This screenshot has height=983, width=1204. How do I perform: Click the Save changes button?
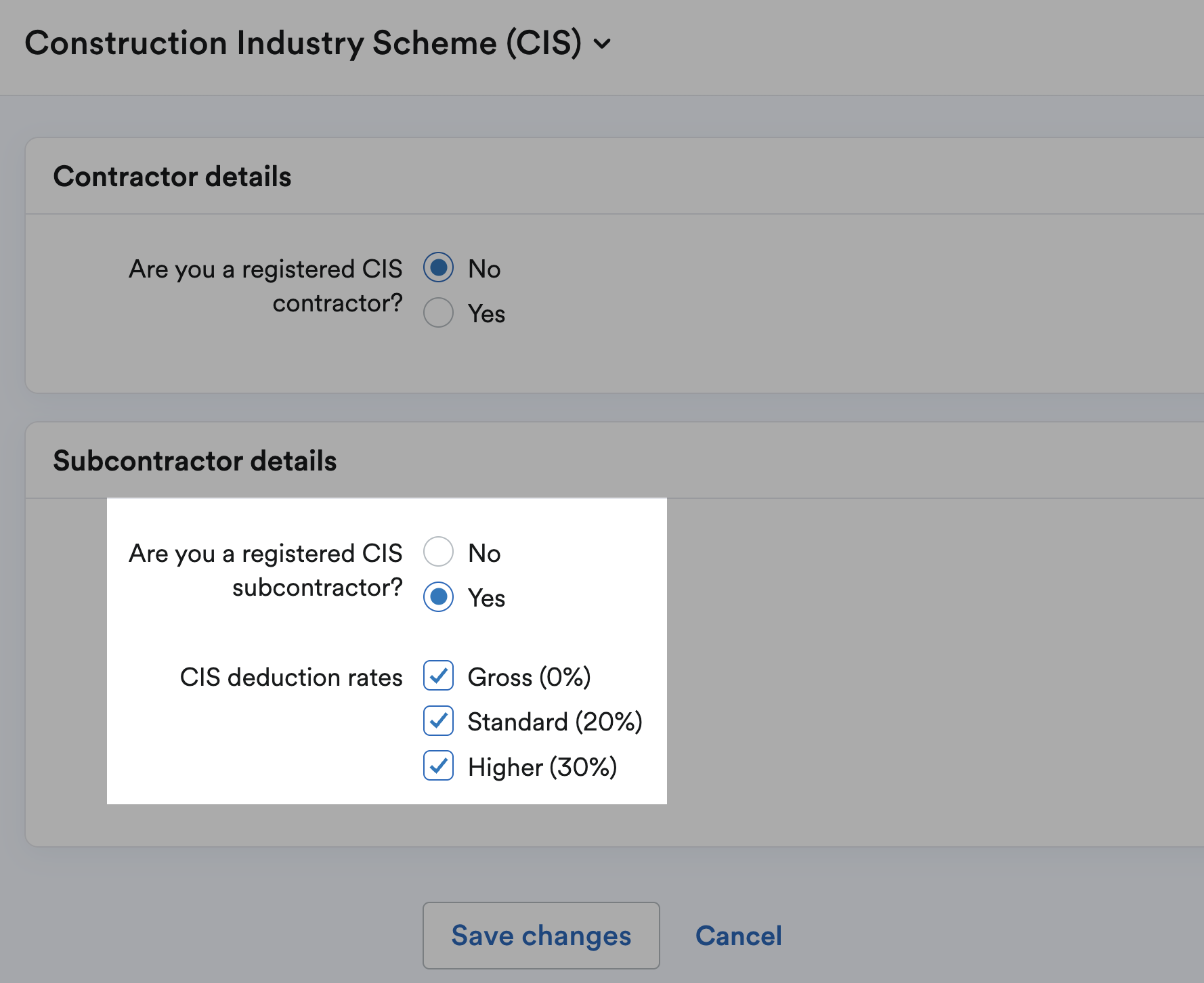541,935
